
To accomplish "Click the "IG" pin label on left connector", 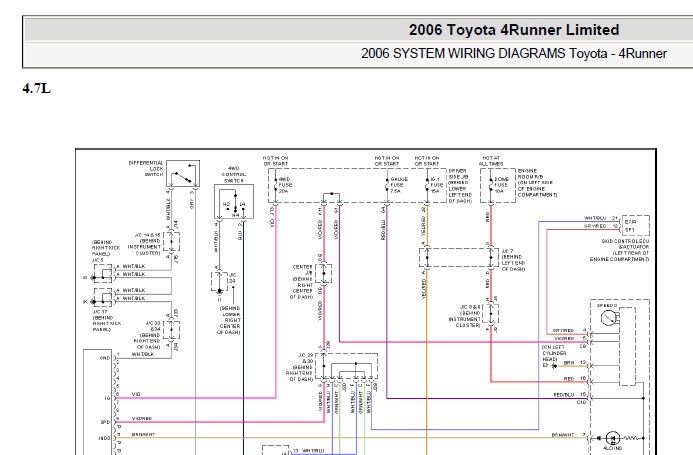I will [x=107, y=398].
